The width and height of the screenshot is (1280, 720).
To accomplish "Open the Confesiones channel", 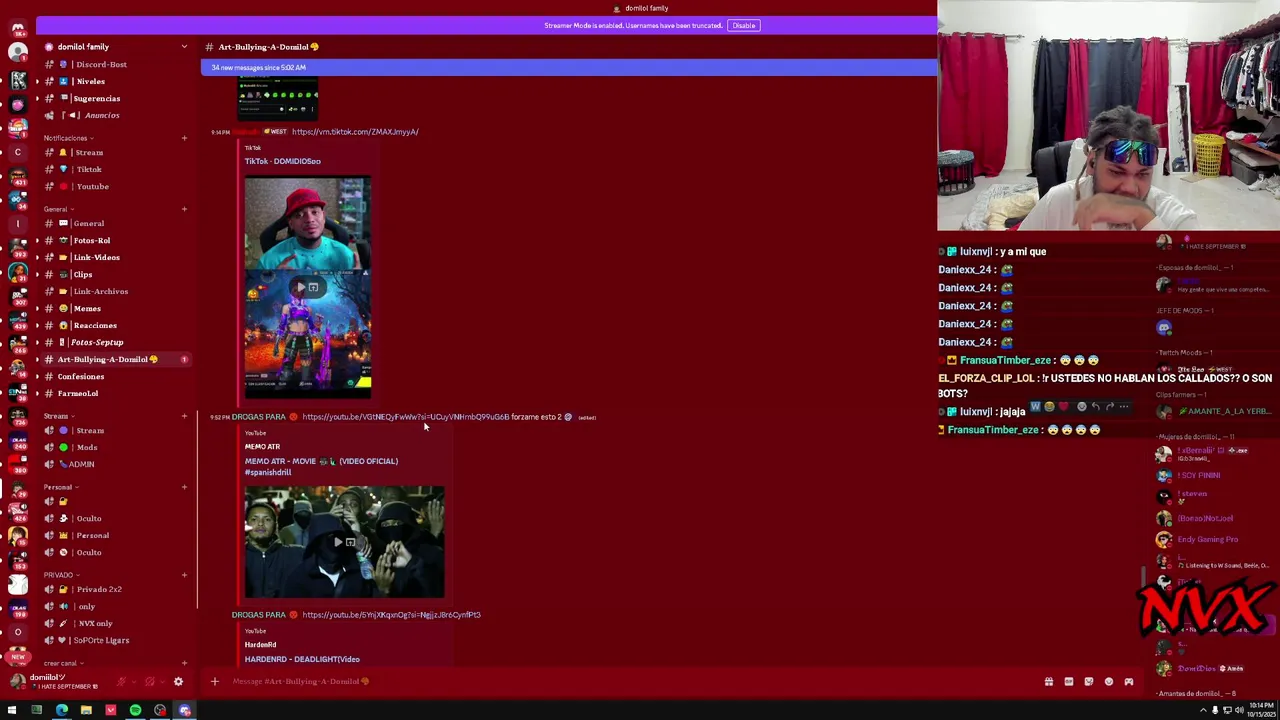I will [115, 376].
